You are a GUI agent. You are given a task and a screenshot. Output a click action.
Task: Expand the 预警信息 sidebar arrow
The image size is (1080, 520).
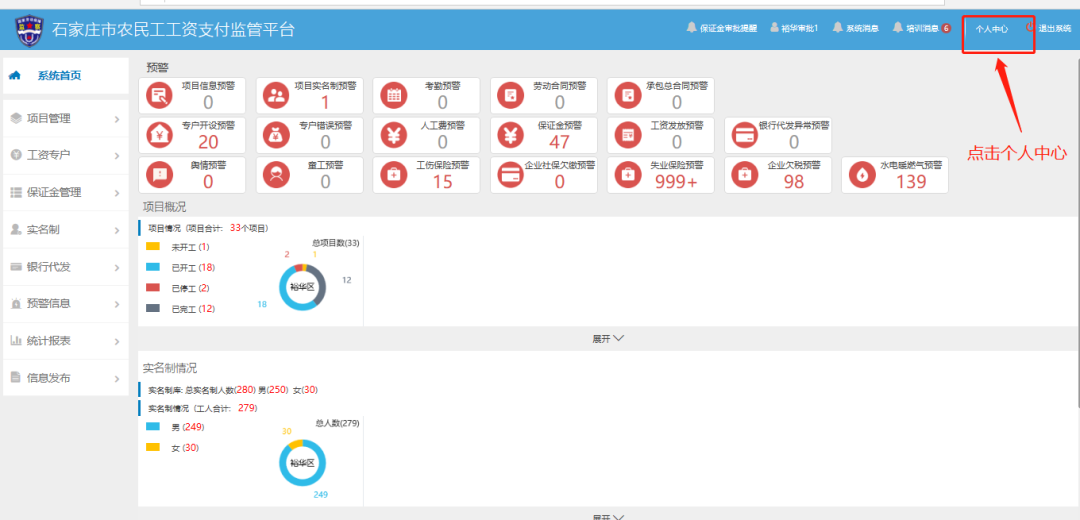click(116, 304)
